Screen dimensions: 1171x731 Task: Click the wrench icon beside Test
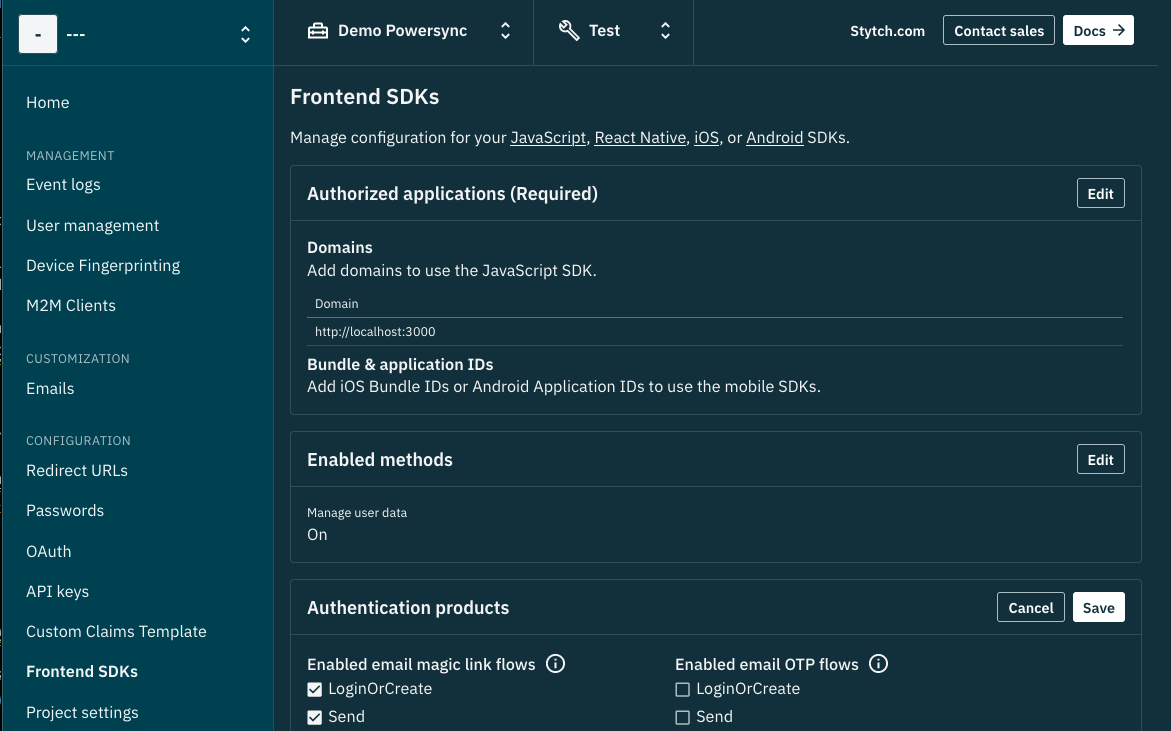pos(569,31)
